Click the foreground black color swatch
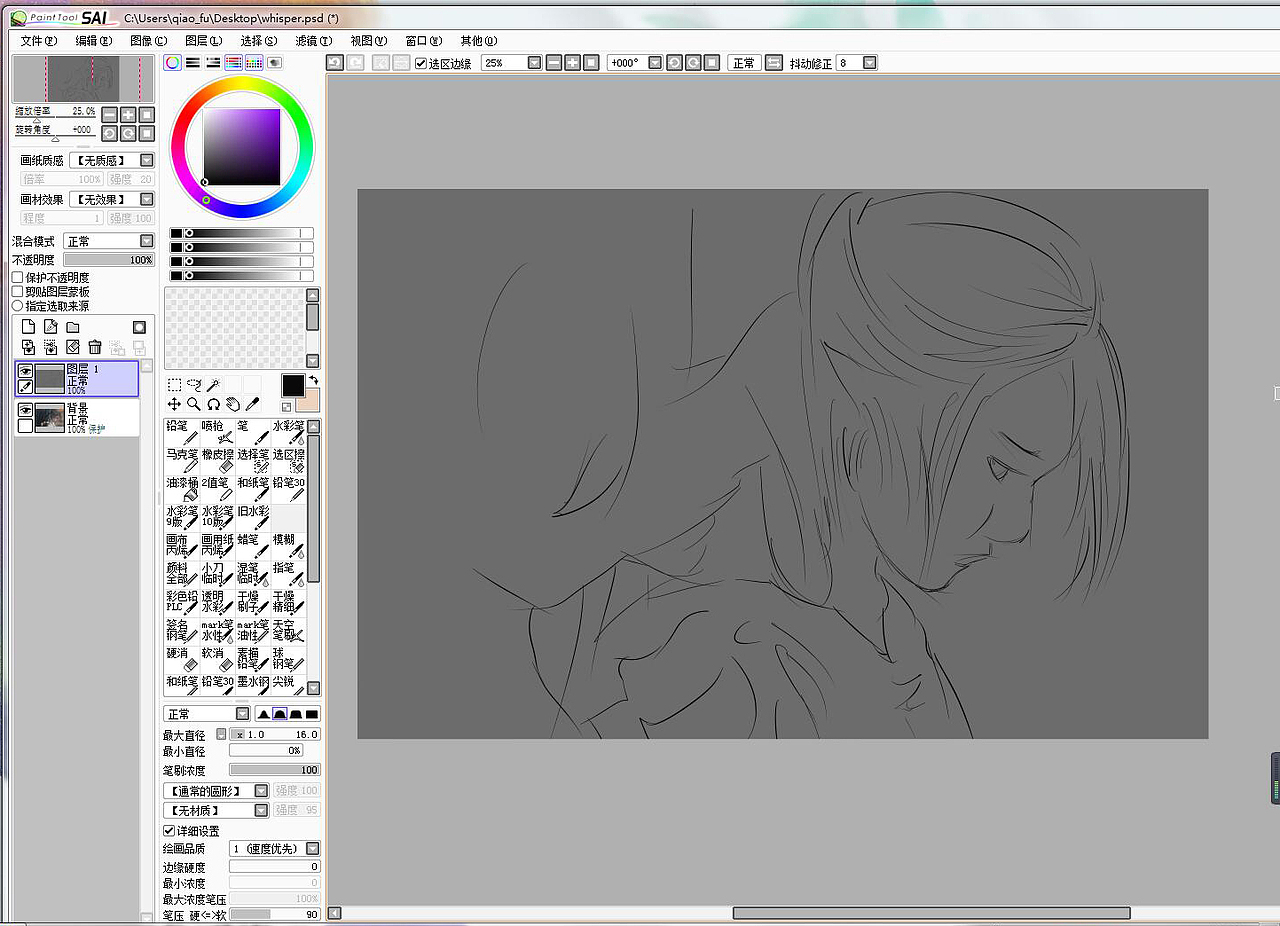The width and height of the screenshot is (1280, 926). pos(293,386)
